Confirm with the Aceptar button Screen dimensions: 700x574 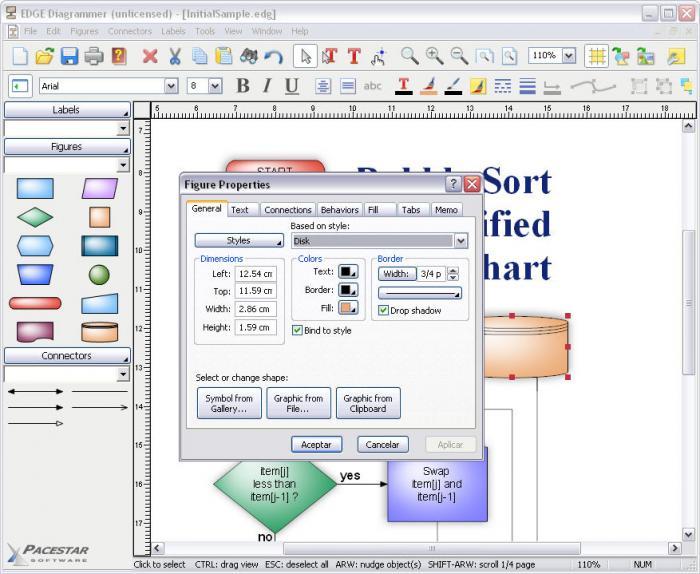click(x=317, y=445)
